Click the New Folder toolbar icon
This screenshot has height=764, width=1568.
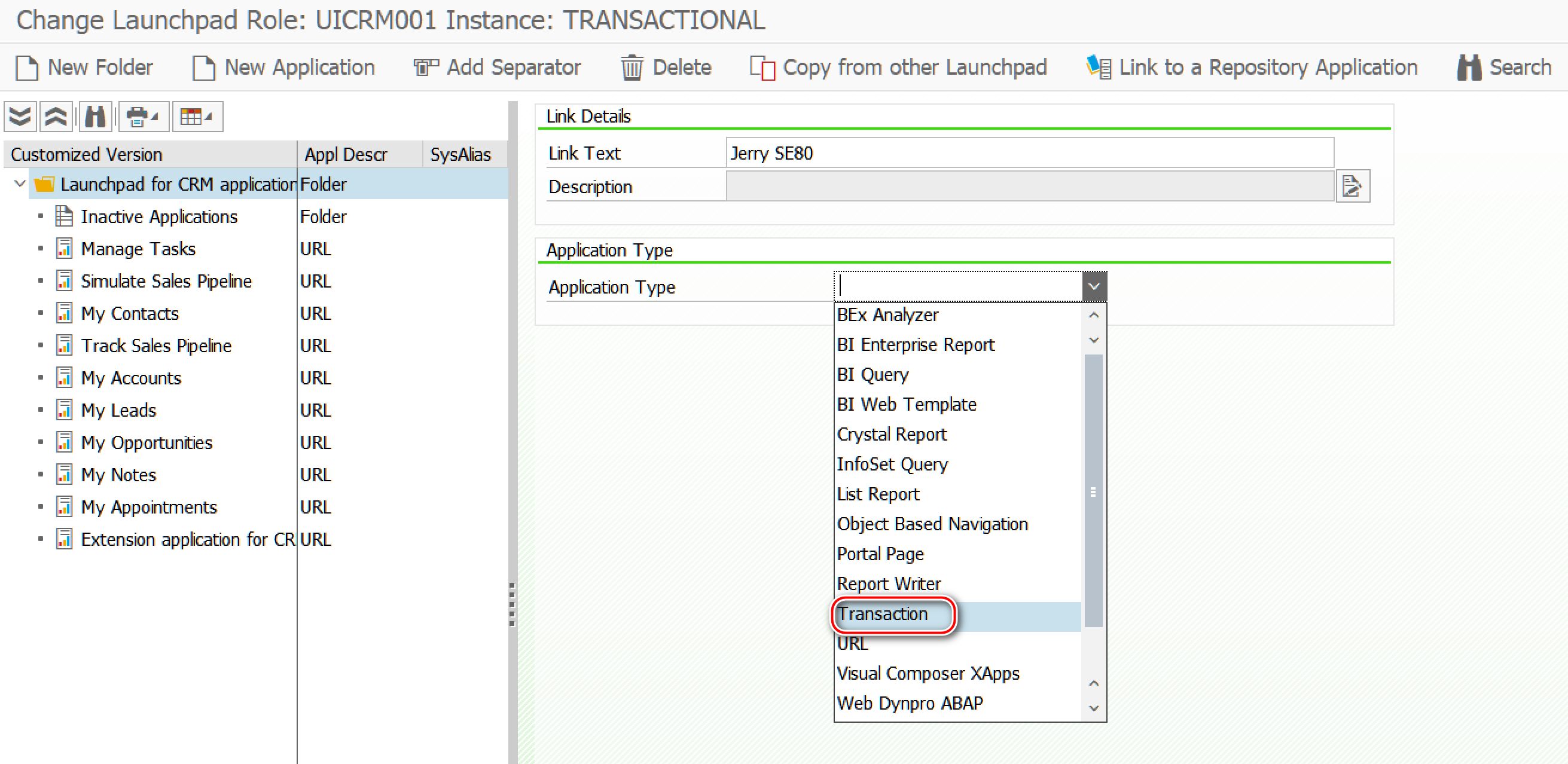point(27,68)
